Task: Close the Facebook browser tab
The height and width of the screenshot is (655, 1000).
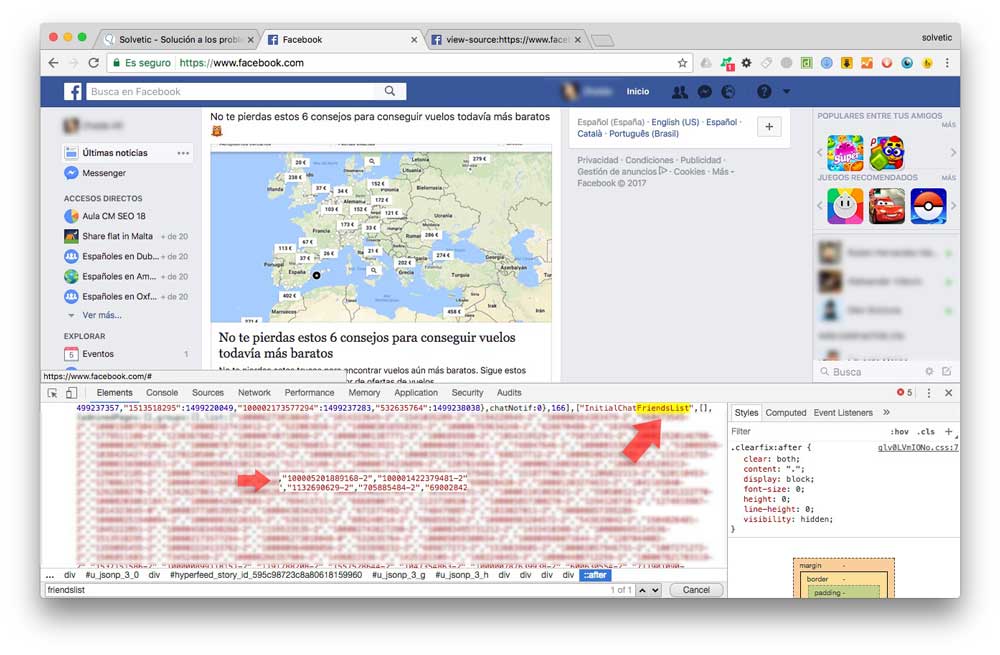Action: pyautogui.click(x=414, y=40)
